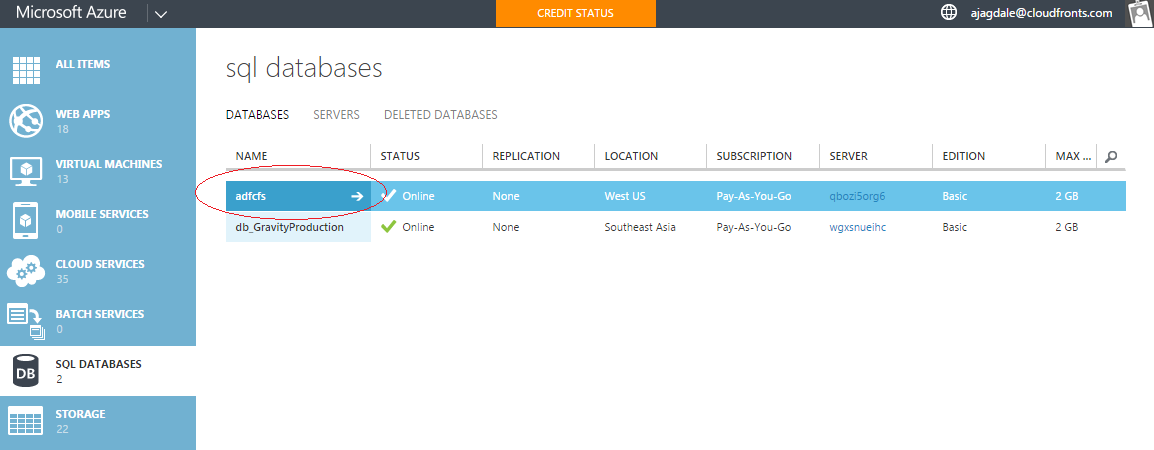Sort by the Server column header
The height and width of the screenshot is (450, 1154).
coord(849,156)
